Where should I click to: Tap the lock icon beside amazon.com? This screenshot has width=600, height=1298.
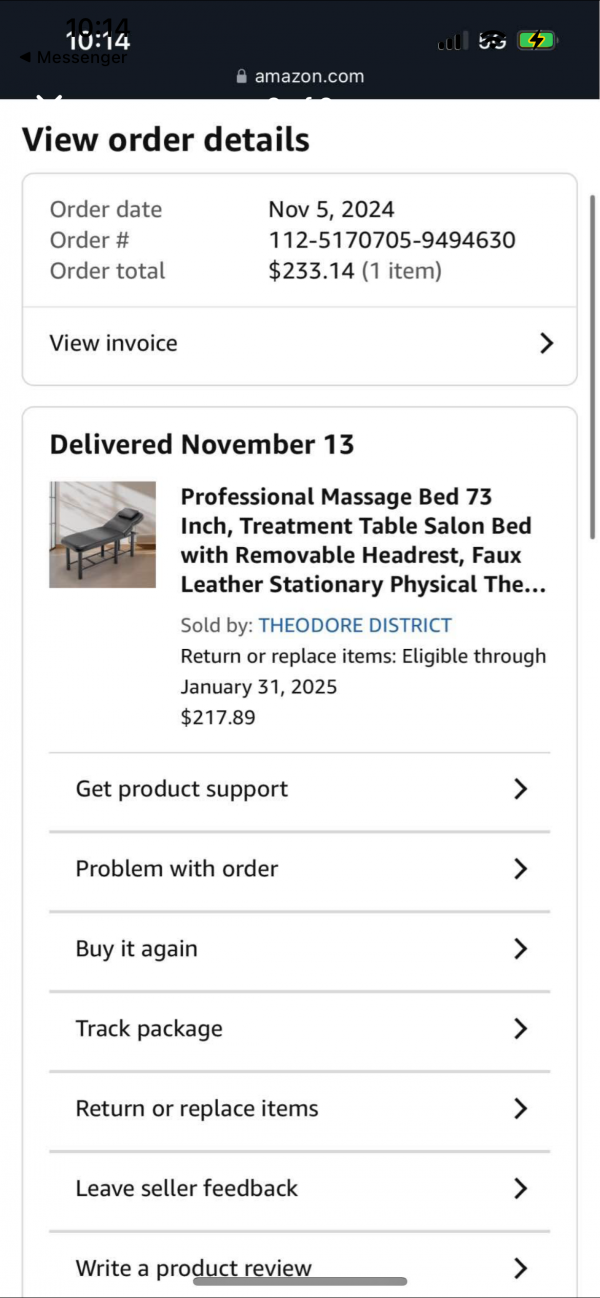tap(241, 77)
